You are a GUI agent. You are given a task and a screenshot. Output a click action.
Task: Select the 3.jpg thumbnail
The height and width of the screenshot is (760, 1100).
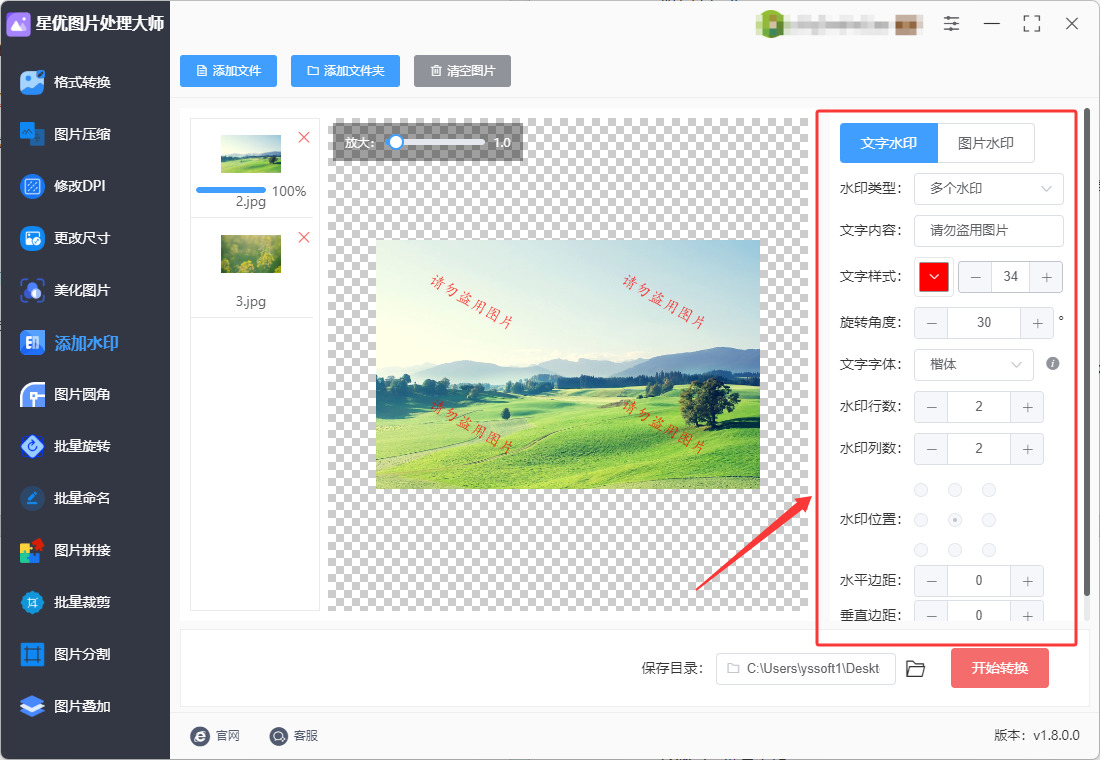[x=250, y=253]
